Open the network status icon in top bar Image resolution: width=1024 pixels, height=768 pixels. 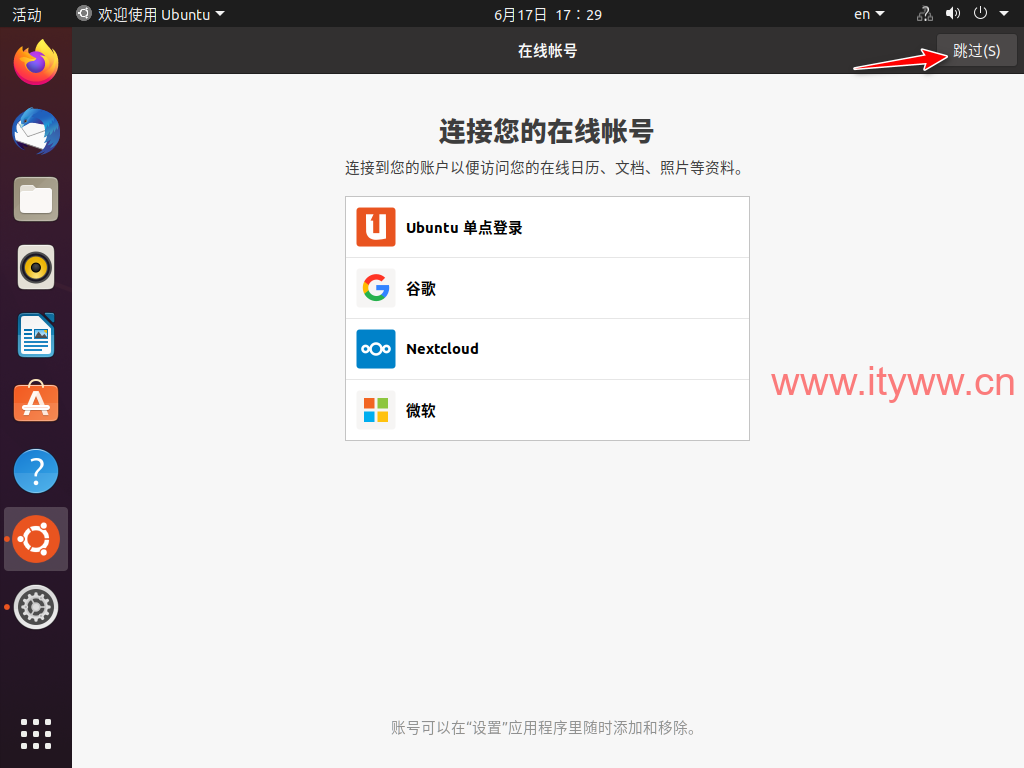pyautogui.click(x=925, y=14)
